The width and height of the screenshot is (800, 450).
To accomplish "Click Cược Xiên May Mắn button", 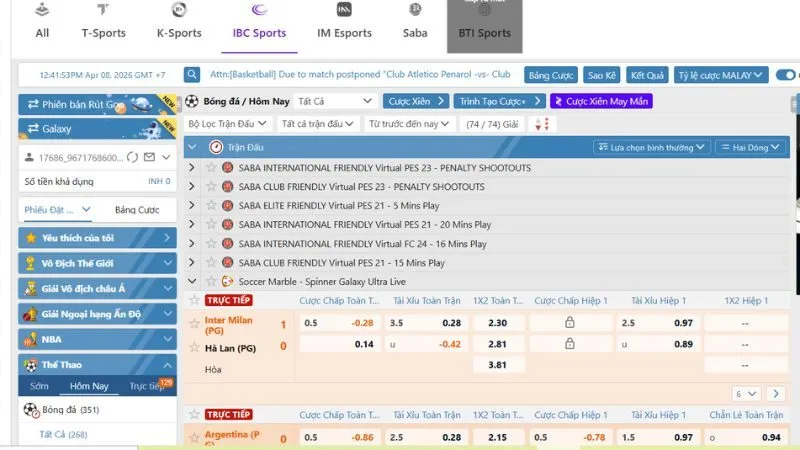I will click(601, 101).
